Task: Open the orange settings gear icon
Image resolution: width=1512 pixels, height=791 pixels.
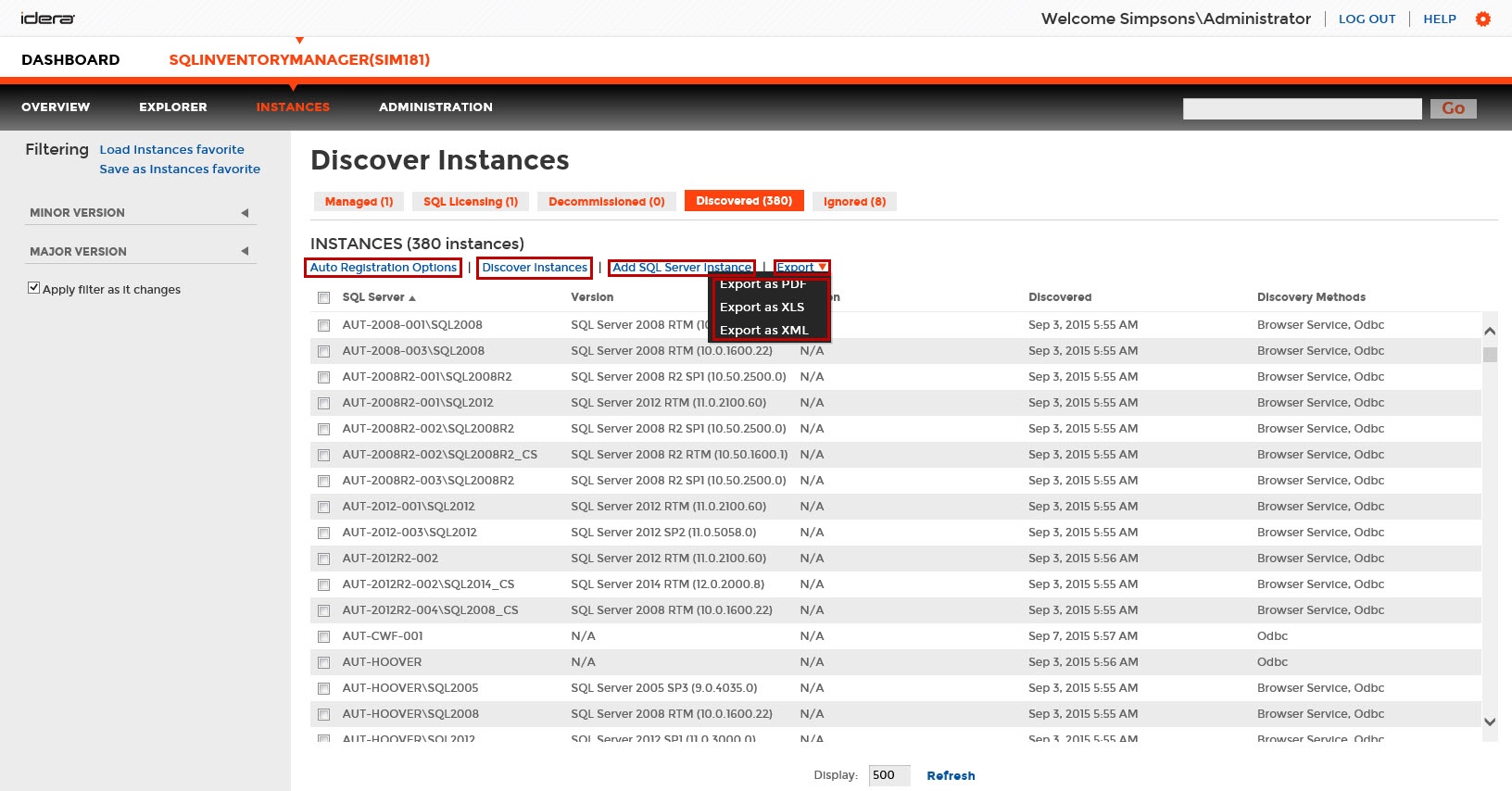Action: point(1483,19)
